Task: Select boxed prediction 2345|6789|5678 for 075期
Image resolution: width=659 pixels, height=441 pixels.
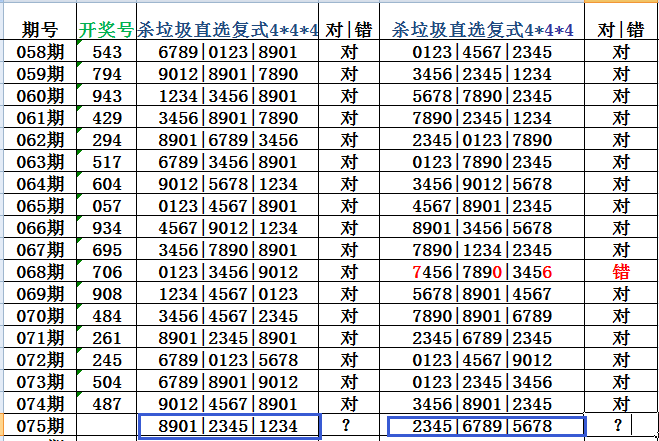Action: [x=486, y=426]
